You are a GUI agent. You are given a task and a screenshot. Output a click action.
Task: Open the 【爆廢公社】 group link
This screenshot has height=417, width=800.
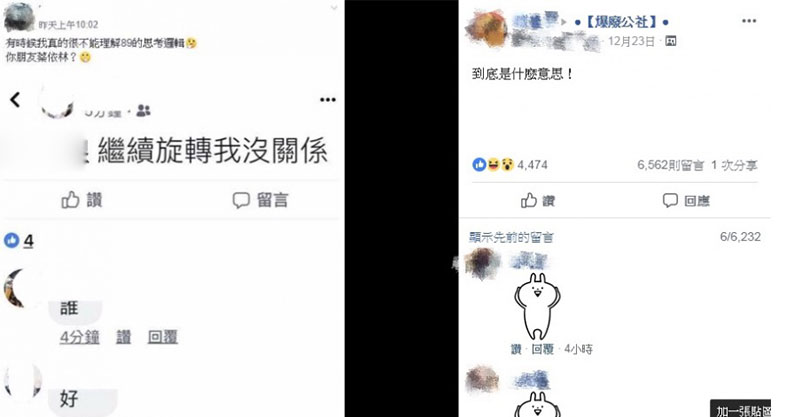click(x=621, y=22)
